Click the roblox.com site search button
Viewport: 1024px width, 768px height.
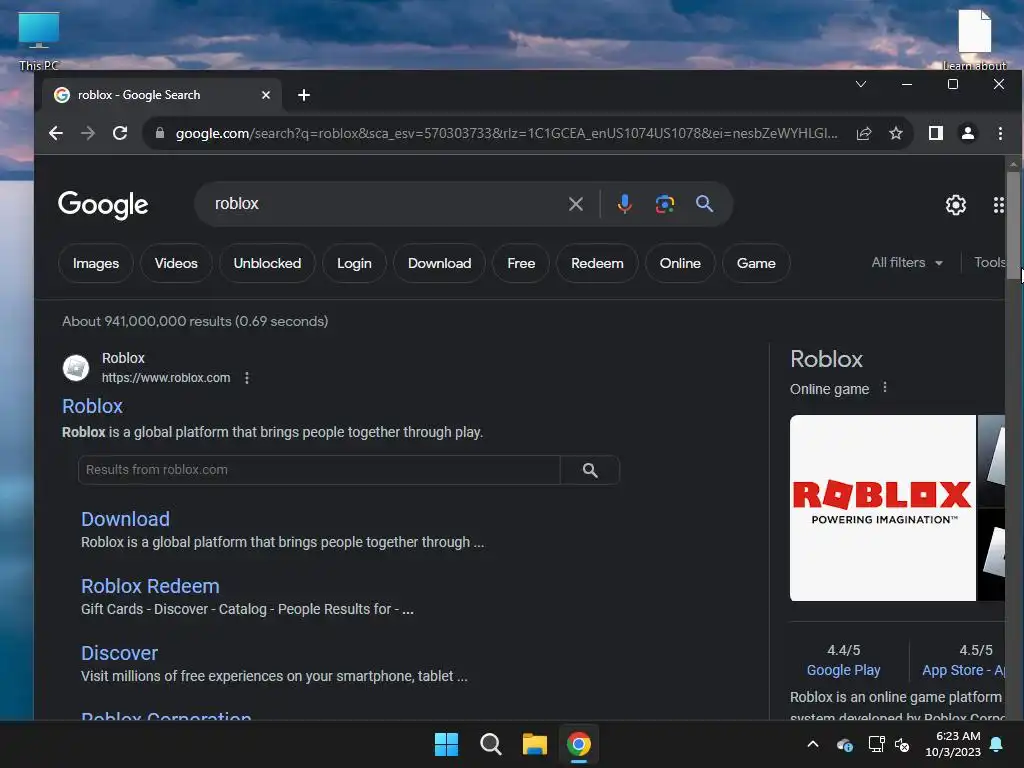point(590,470)
